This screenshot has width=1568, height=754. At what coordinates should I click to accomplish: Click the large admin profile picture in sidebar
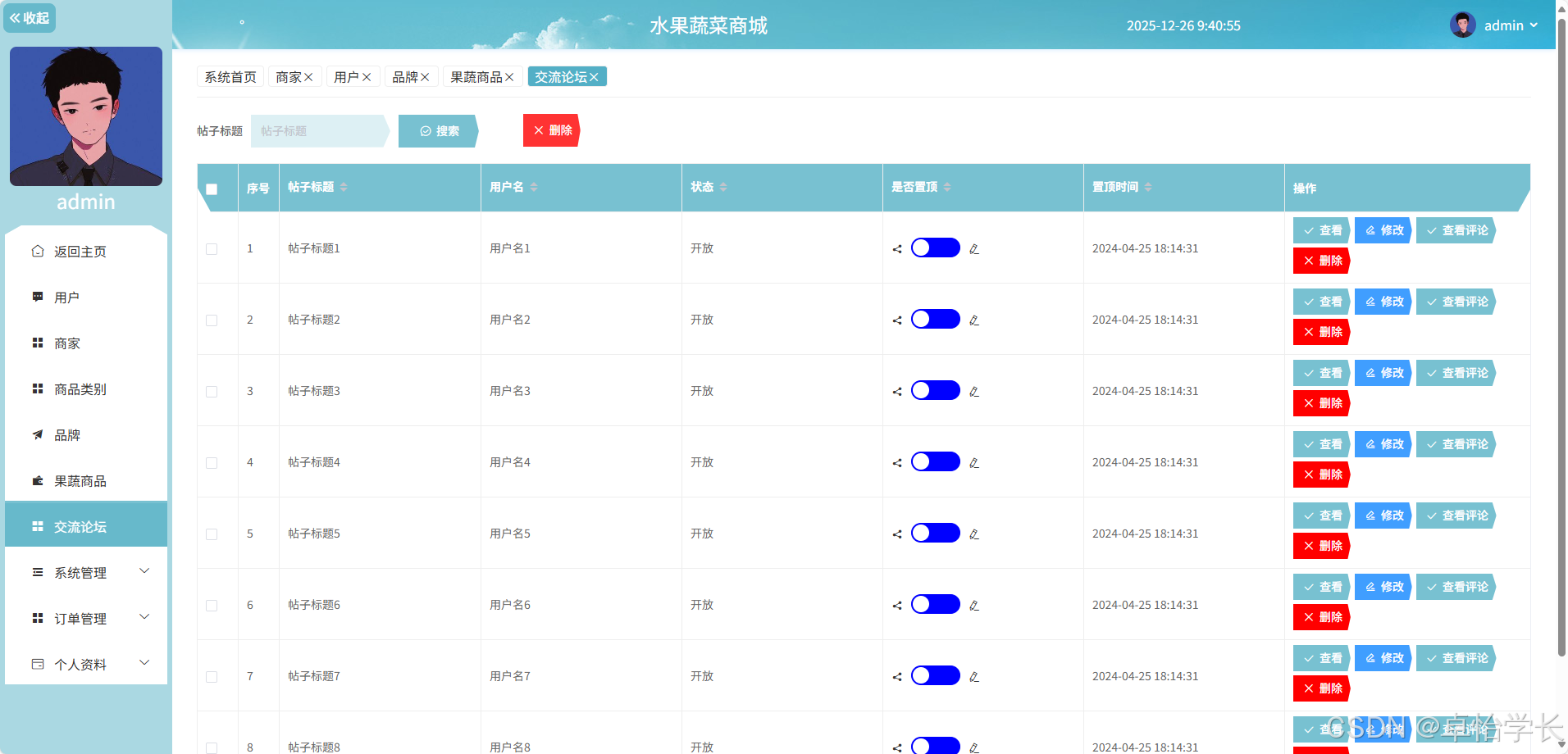[86, 116]
